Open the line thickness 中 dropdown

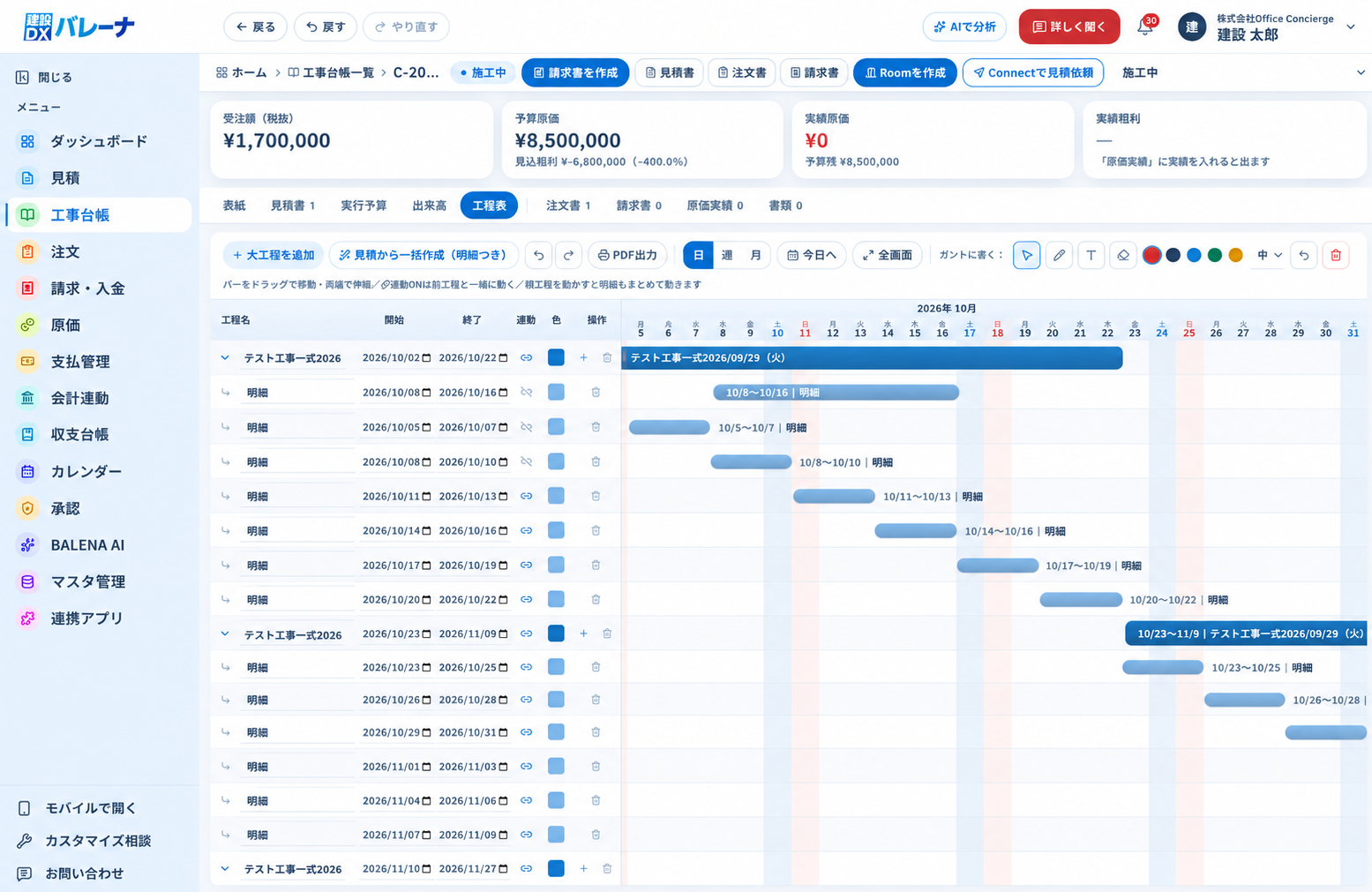click(1270, 255)
